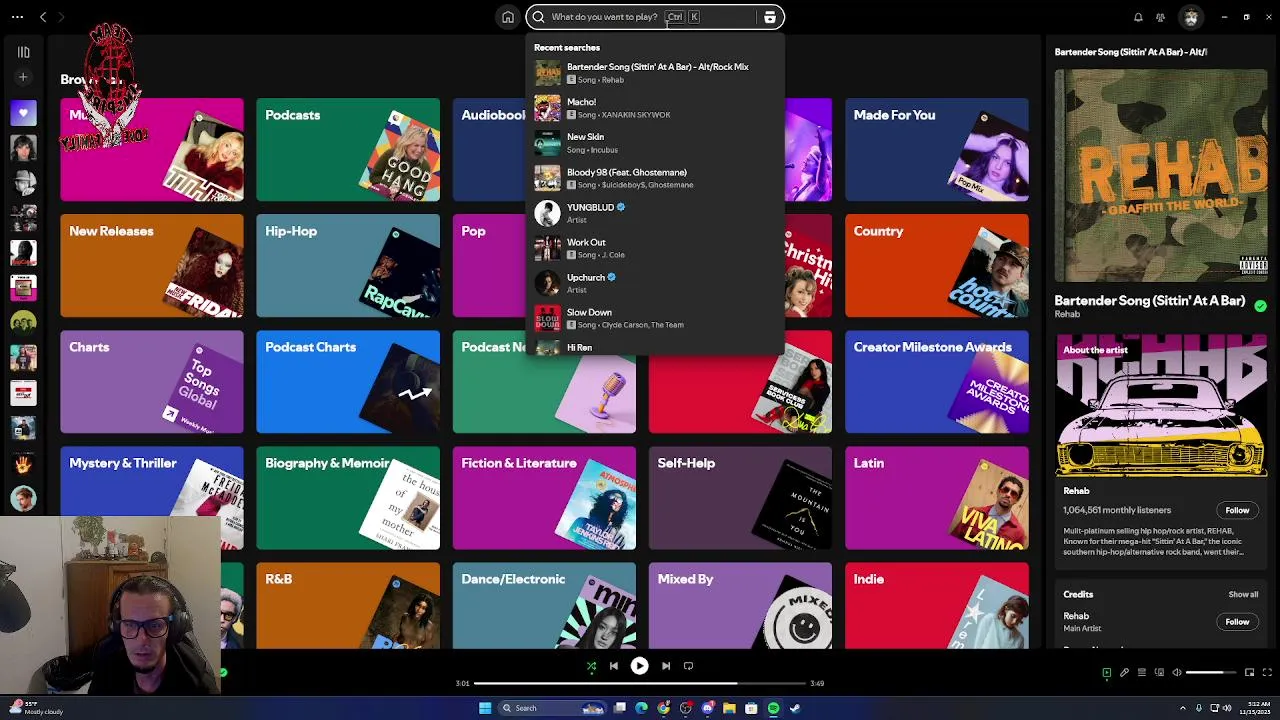Open Biography & Memoir card
The height and width of the screenshot is (720, 1280).
coord(348,498)
